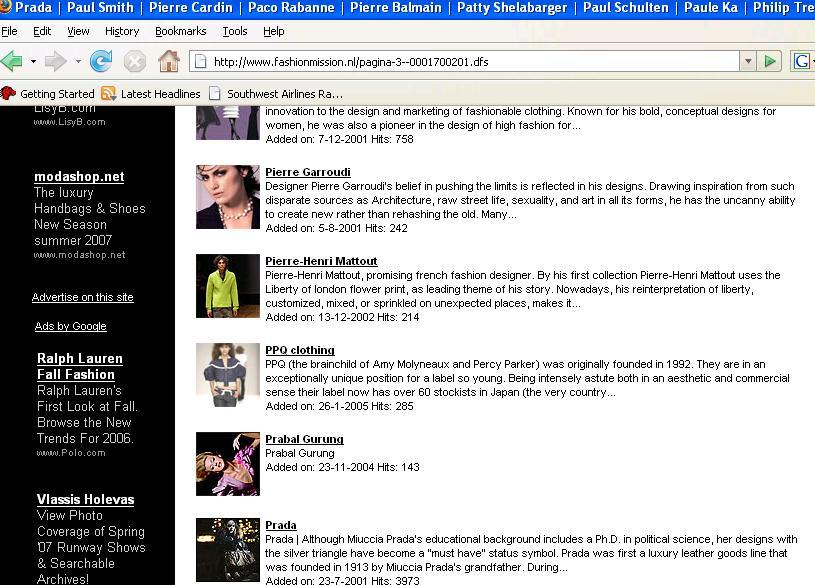Open Latest Headlines feed bookmark
The width and height of the screenshot is (815, 585).
(x=160, y=94)
